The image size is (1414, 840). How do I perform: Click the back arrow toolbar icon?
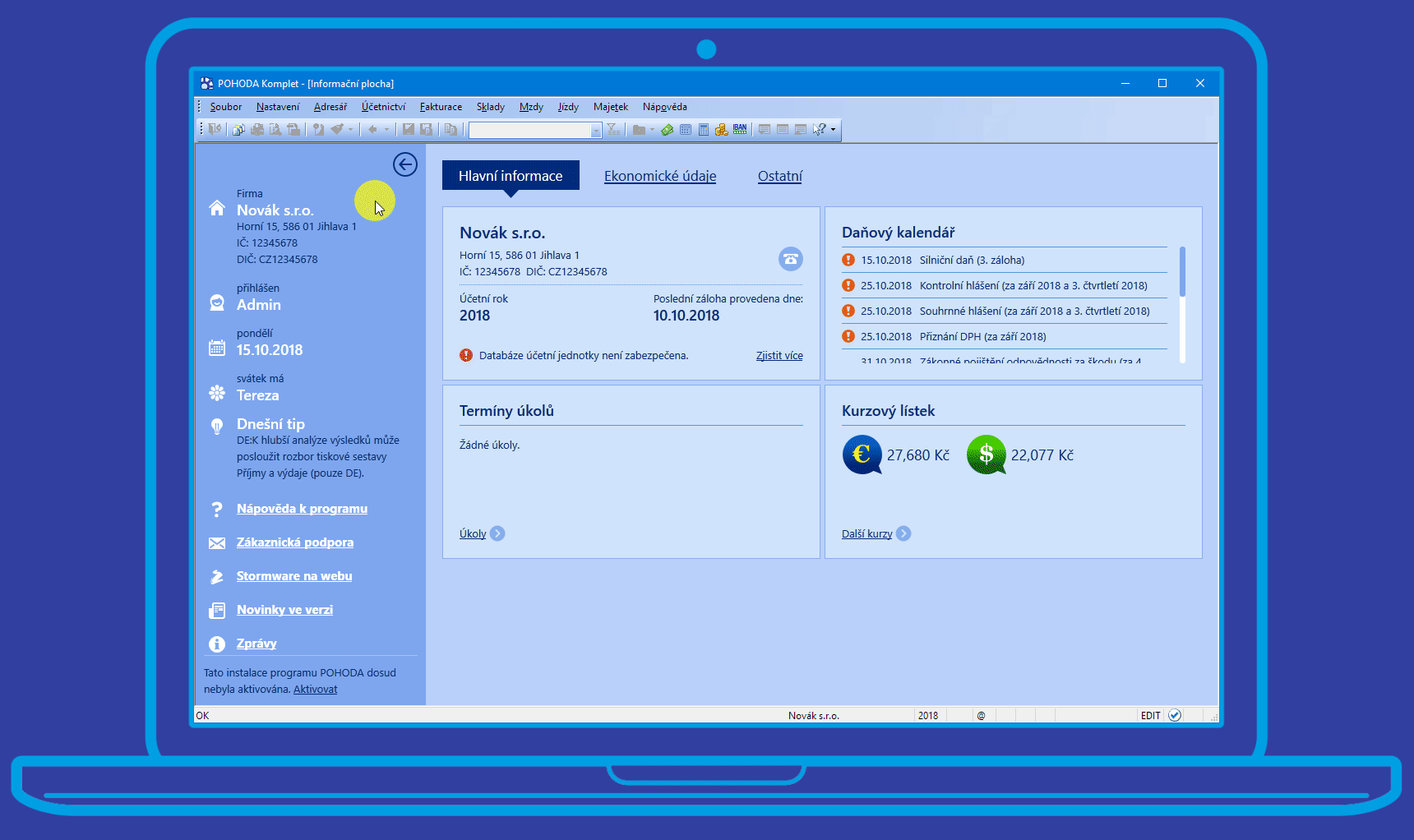(x=372, y=129)
